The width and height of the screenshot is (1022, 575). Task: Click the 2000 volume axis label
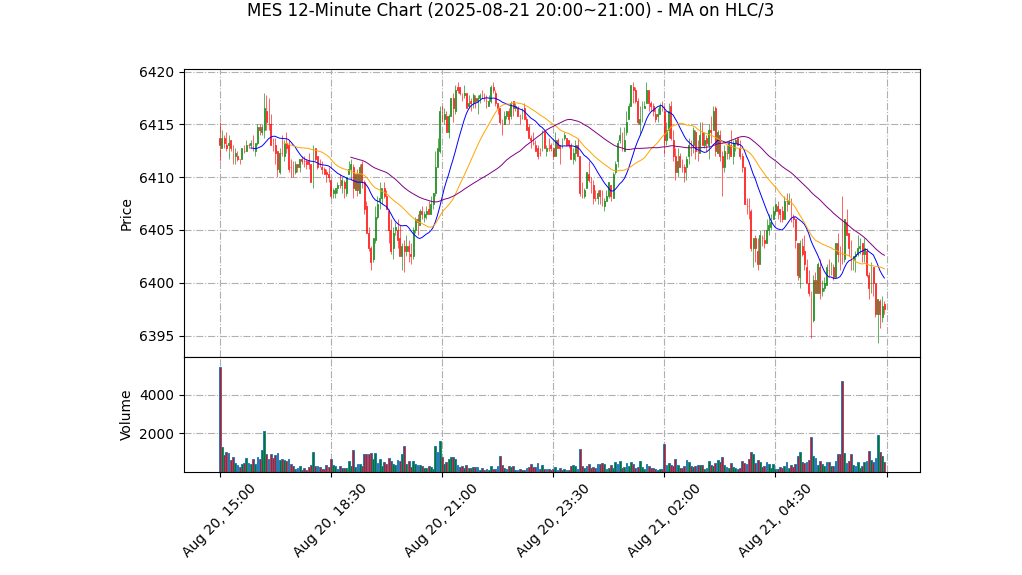157,434
